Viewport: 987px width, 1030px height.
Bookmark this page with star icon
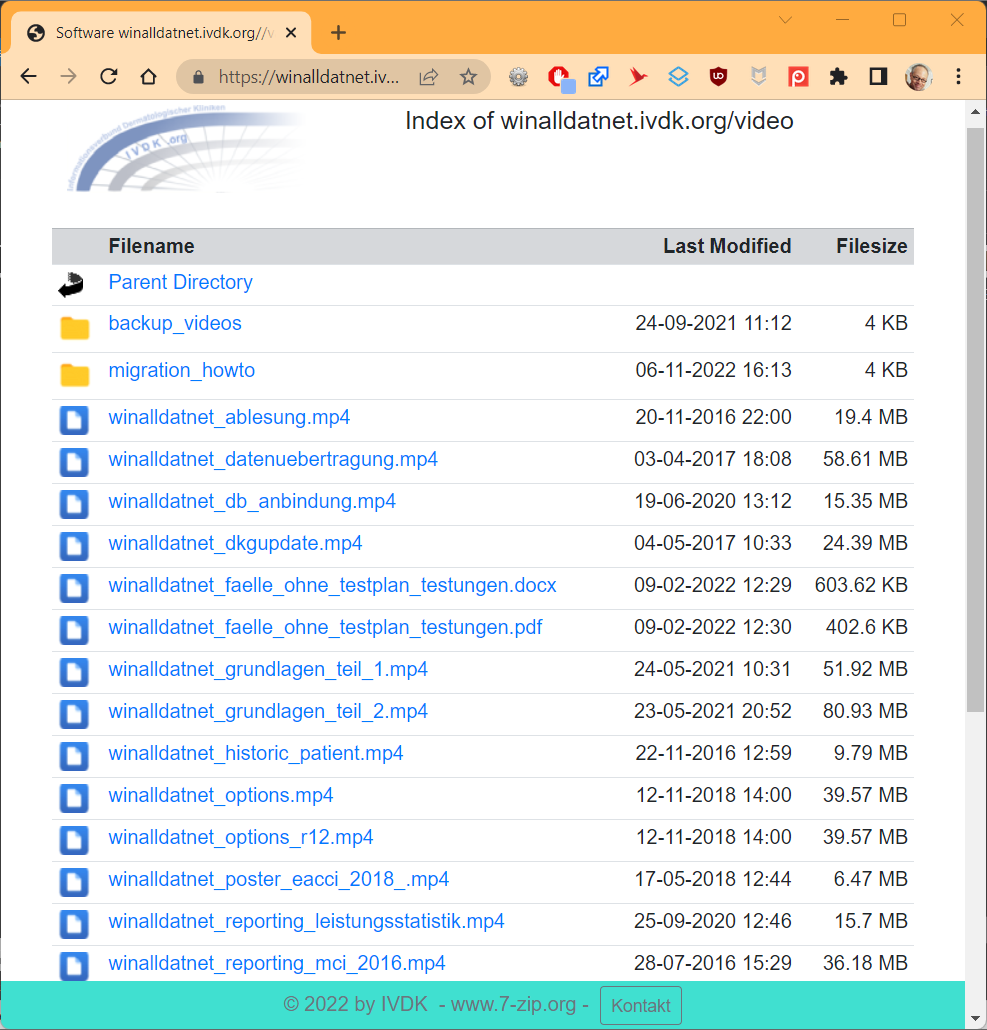(x=468, y=77)
